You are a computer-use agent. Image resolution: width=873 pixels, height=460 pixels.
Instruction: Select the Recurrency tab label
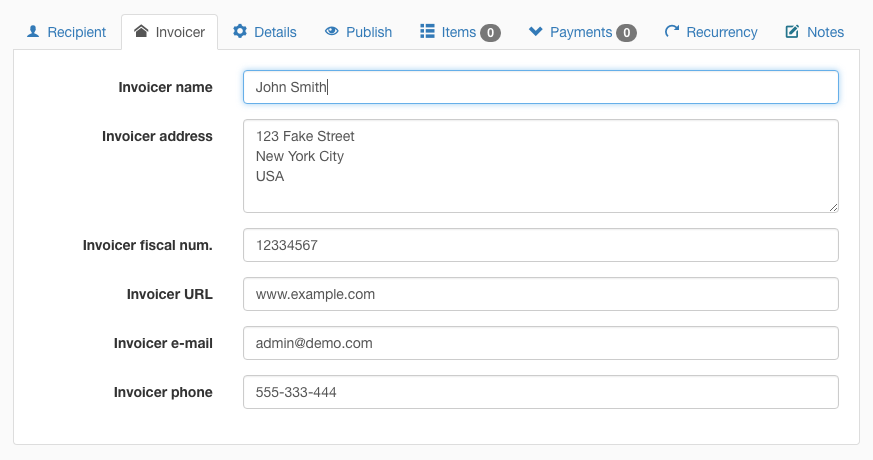722,32
